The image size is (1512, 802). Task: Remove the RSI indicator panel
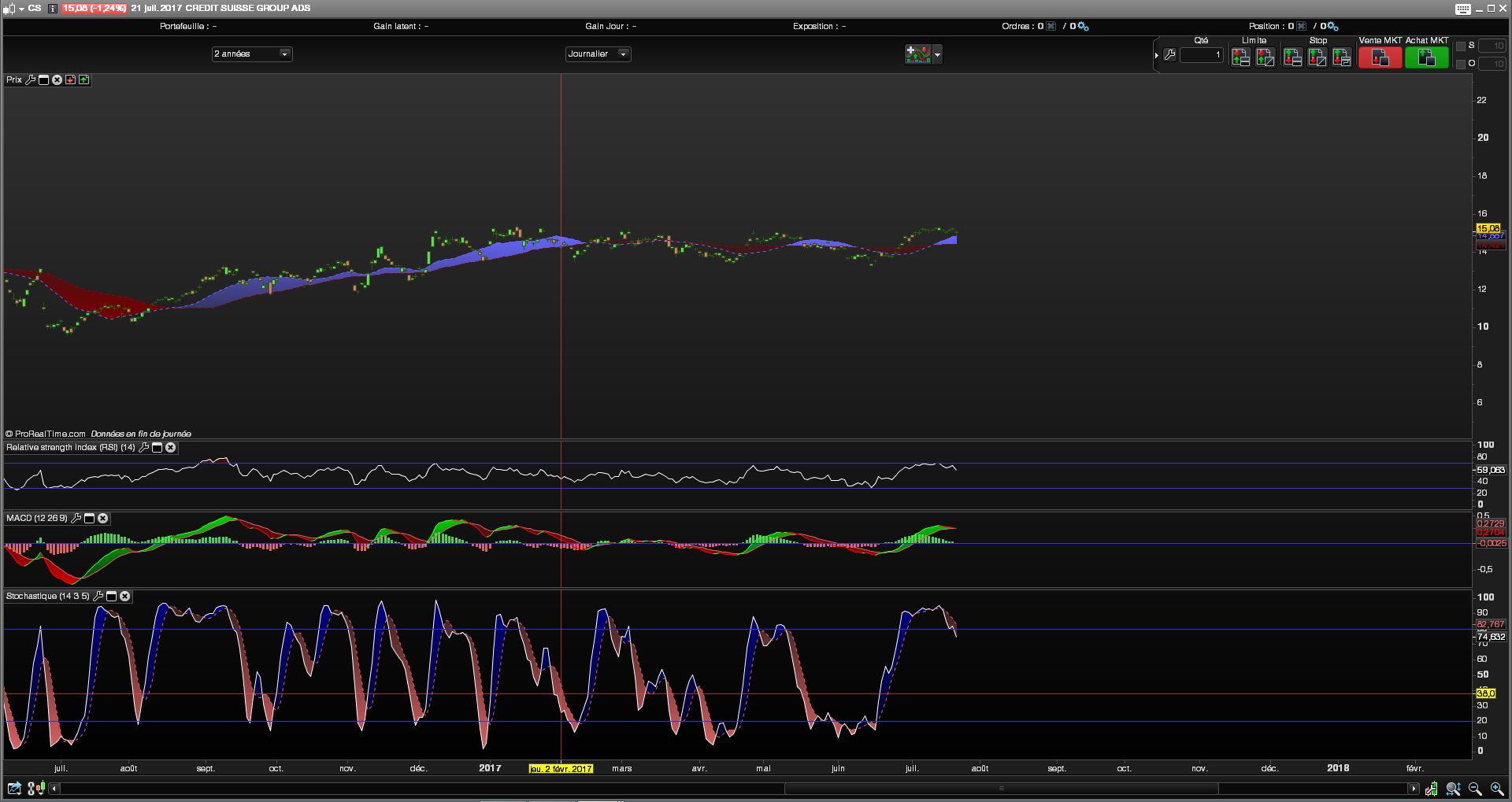[170, 447]
